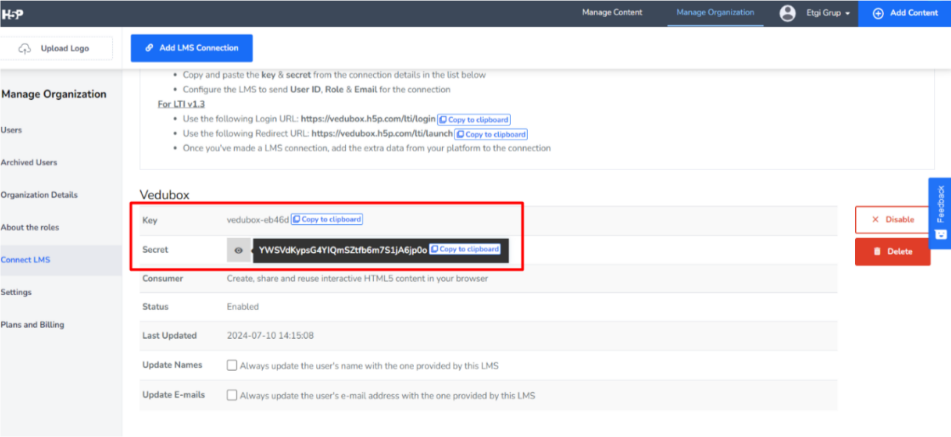This screenshot has width=951, height=437.
Task: Click the Enabled status value
Action: (x=243, y=307)
